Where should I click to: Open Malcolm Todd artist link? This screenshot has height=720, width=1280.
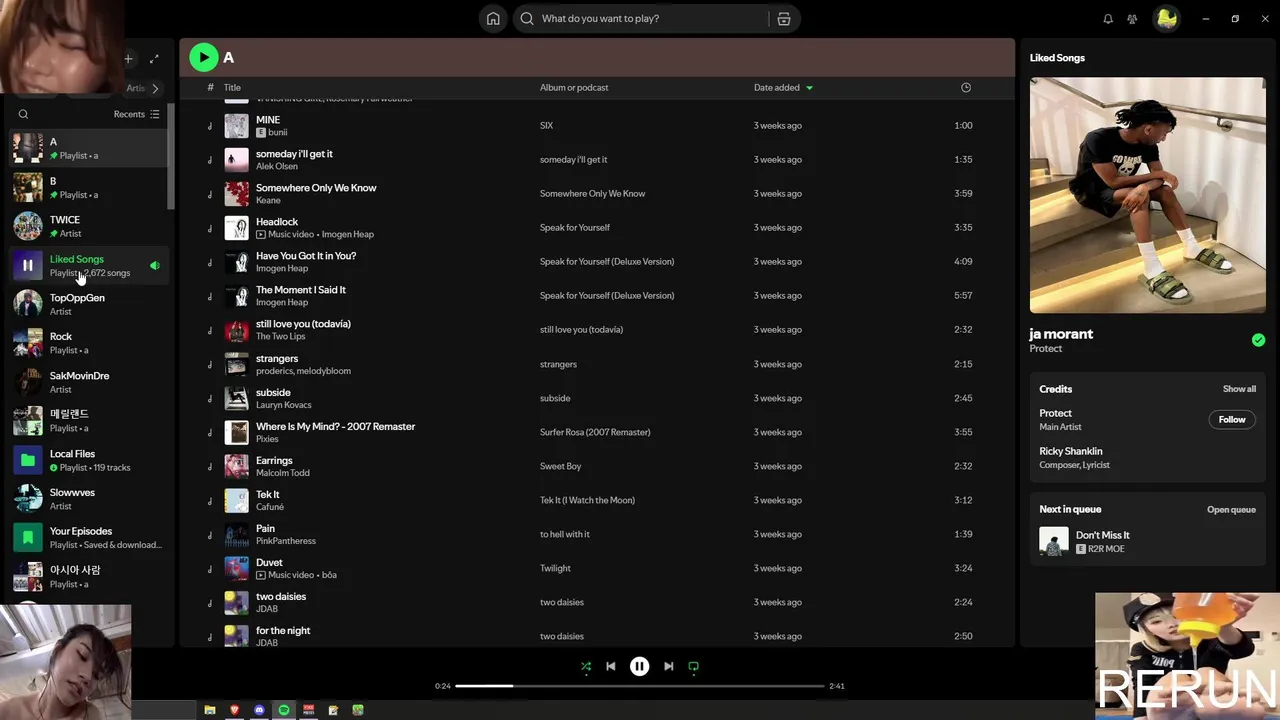click(283, 473)
